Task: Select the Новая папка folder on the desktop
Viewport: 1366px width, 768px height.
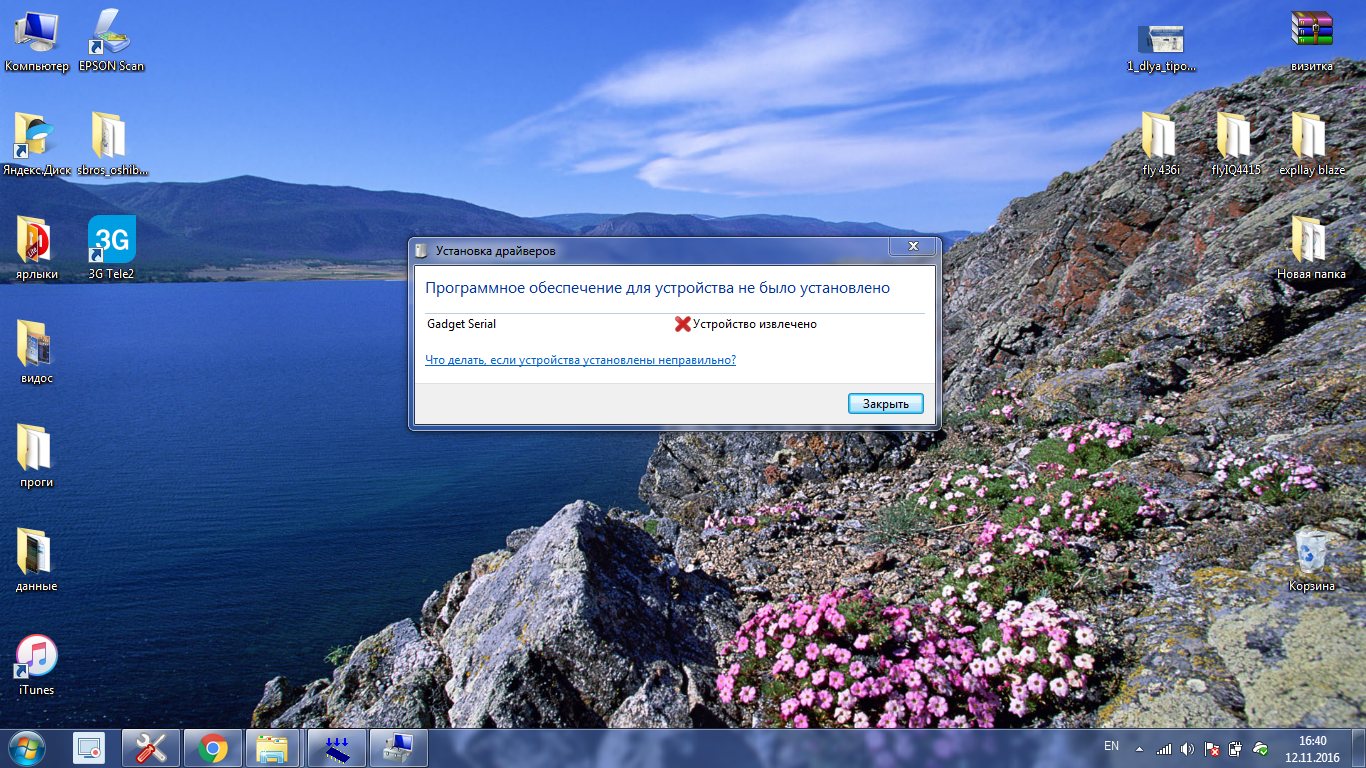Action: click(1311, 246)
